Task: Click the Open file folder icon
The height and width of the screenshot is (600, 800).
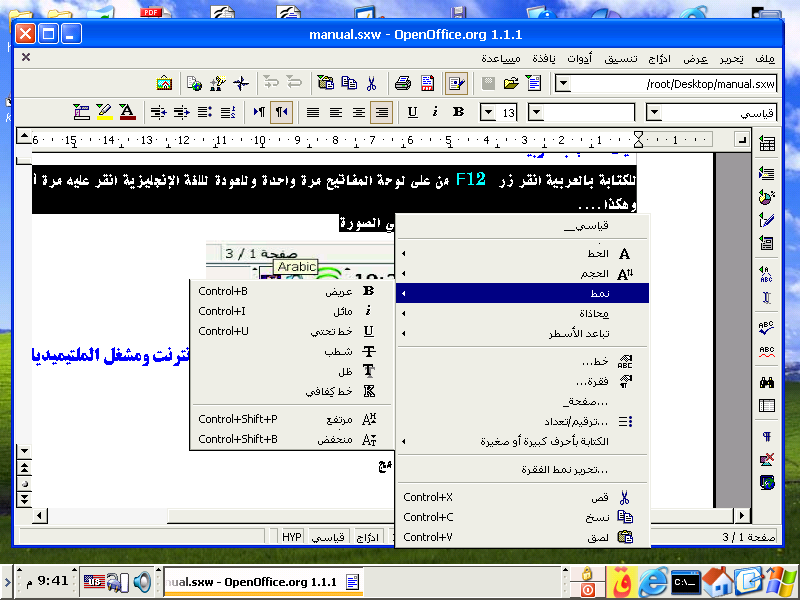Action: (511, 83)
